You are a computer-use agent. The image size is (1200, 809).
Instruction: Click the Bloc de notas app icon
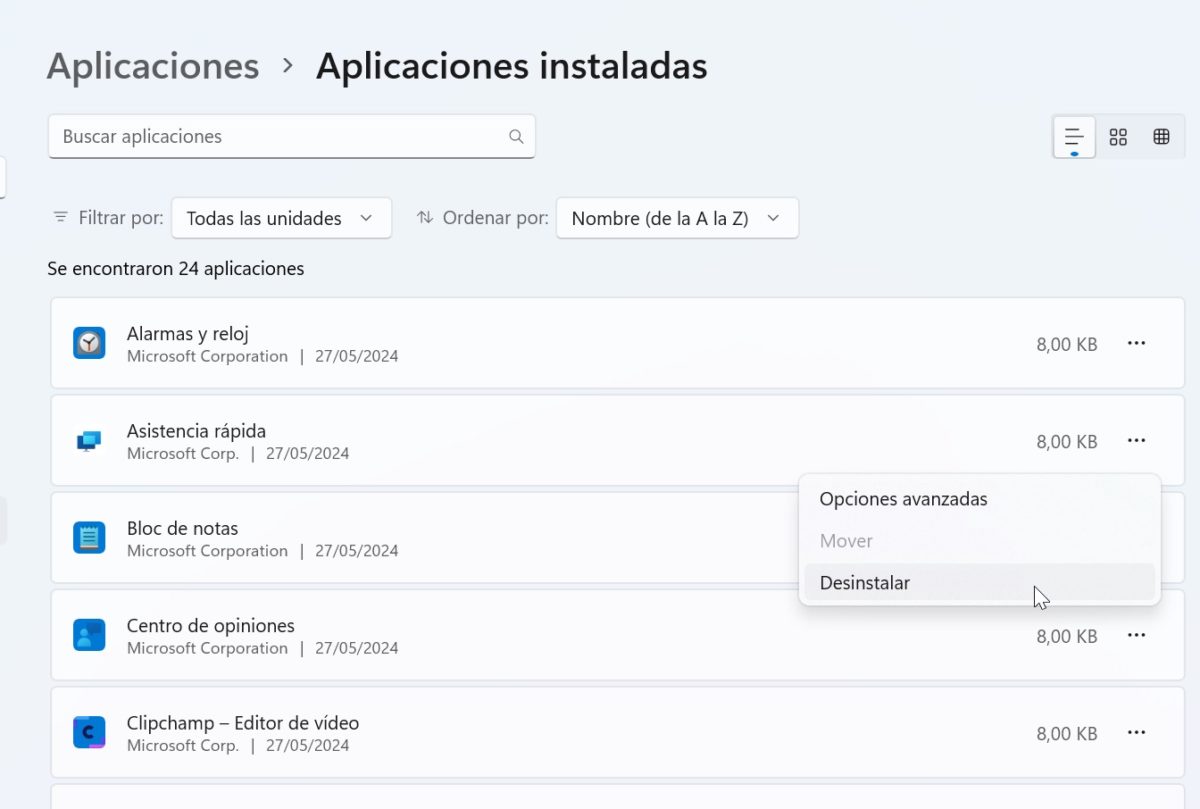click(x=89, y=538)
